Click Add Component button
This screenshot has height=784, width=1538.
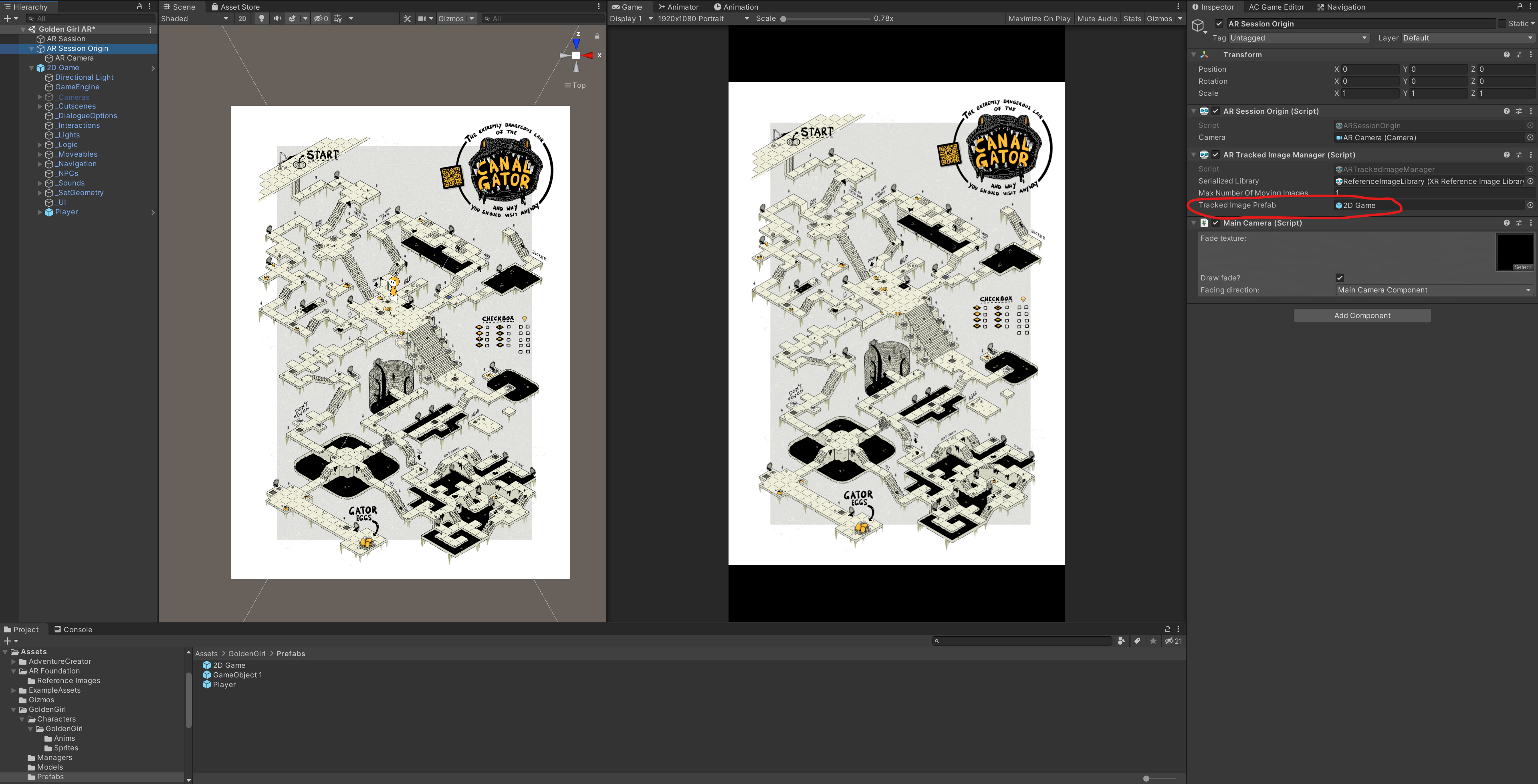point(1362,316)
